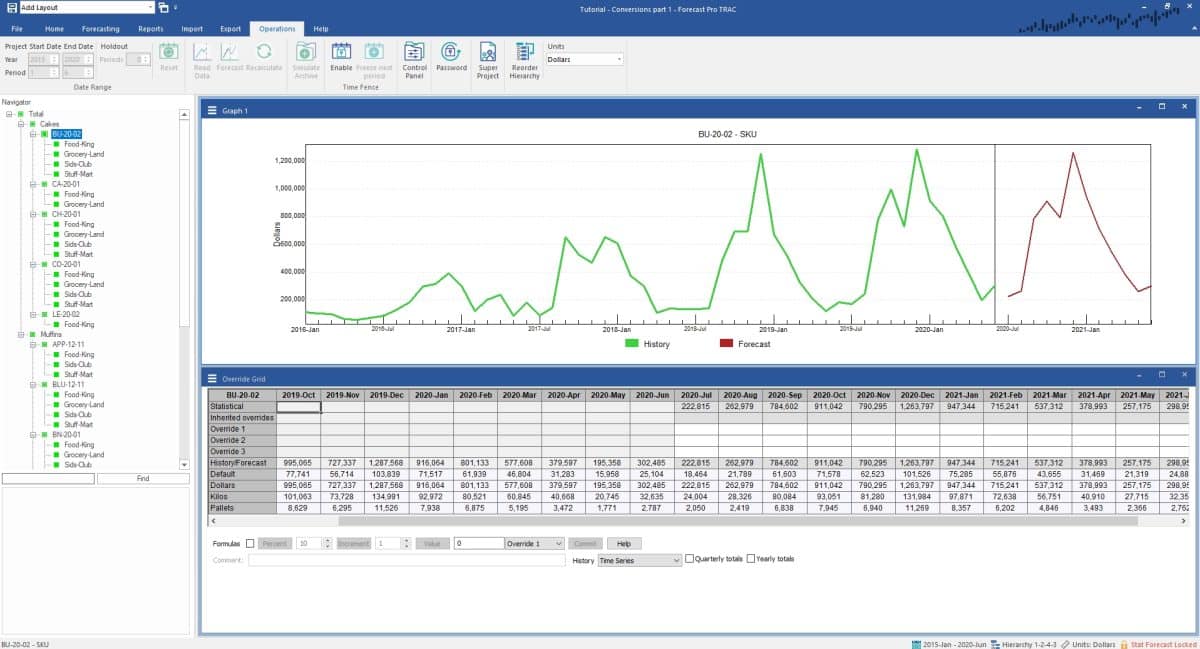
Task: Open the Override Grid hamburger menu
Action: click(x=212, y=379)
